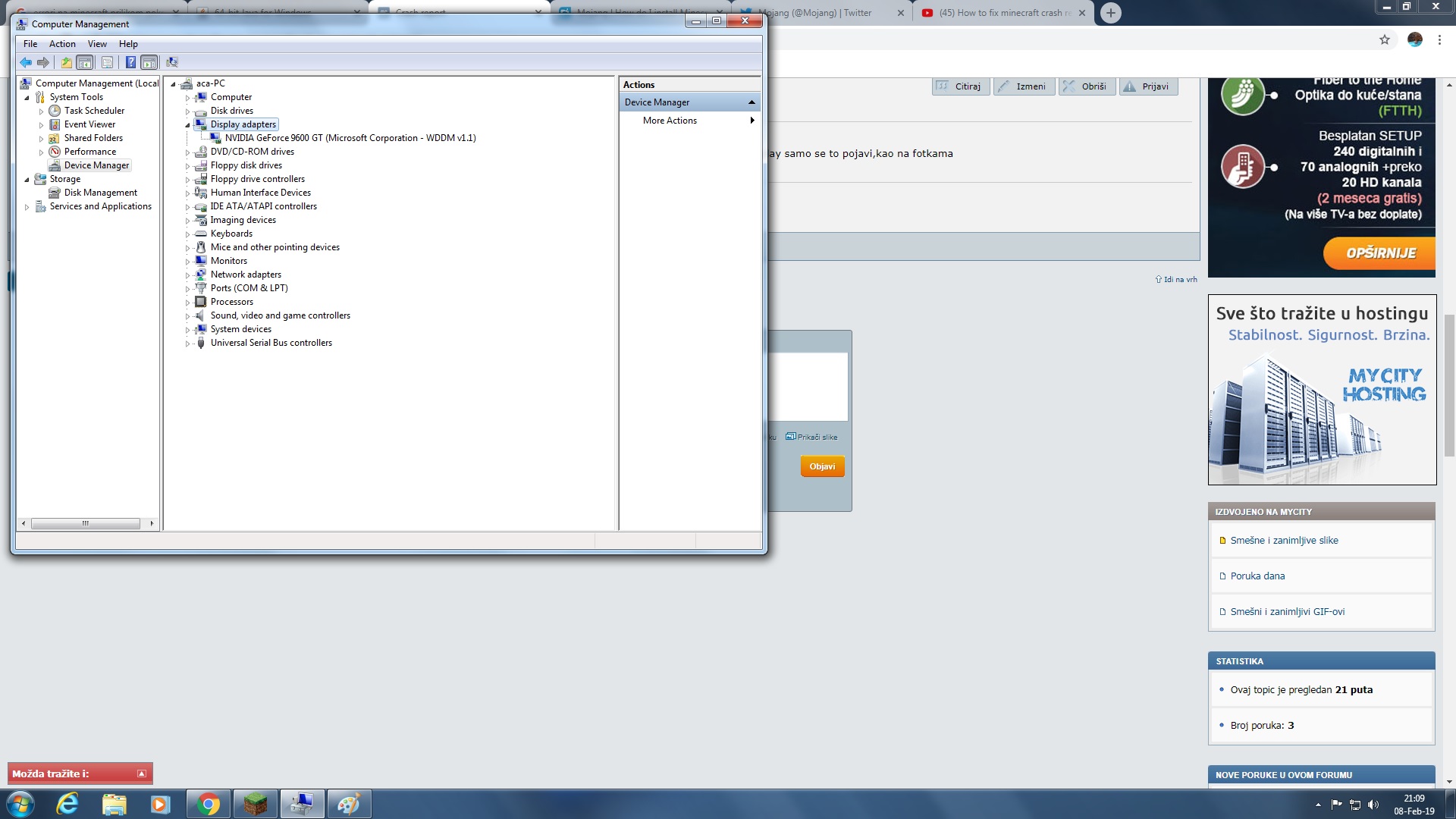Open the View menu
The height and width of the screenshot is (819, 1456).
pyautogui.click(x=97, y=44)
